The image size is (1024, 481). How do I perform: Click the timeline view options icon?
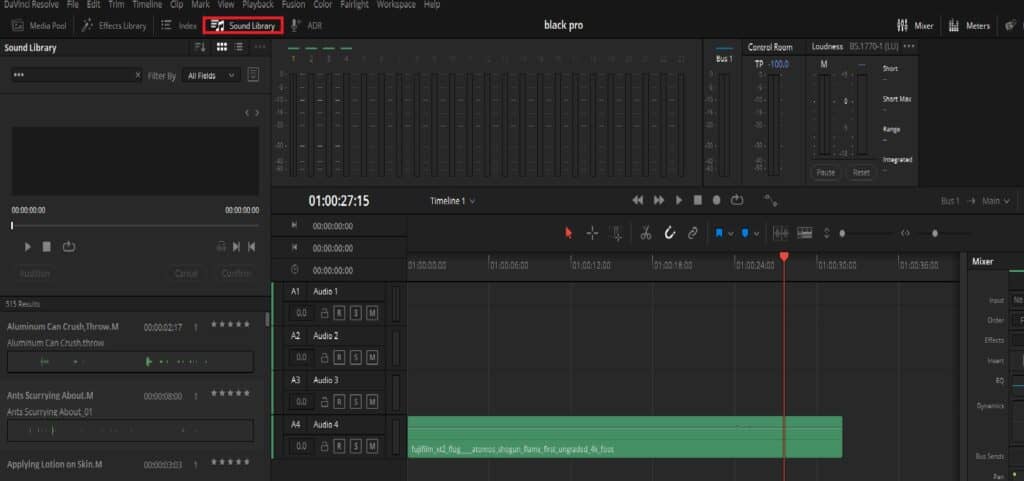pos(805,233)
